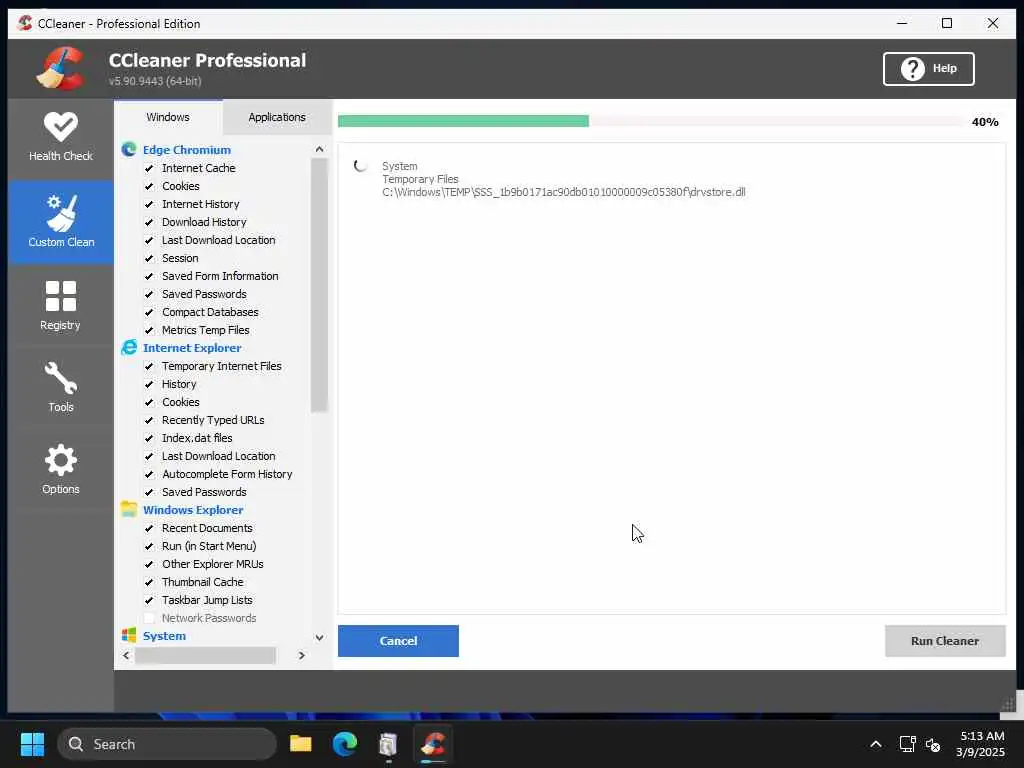Click the green cleaning progress bar
The height and width of the screenshot is (768, 1024).
coord(464,121)
